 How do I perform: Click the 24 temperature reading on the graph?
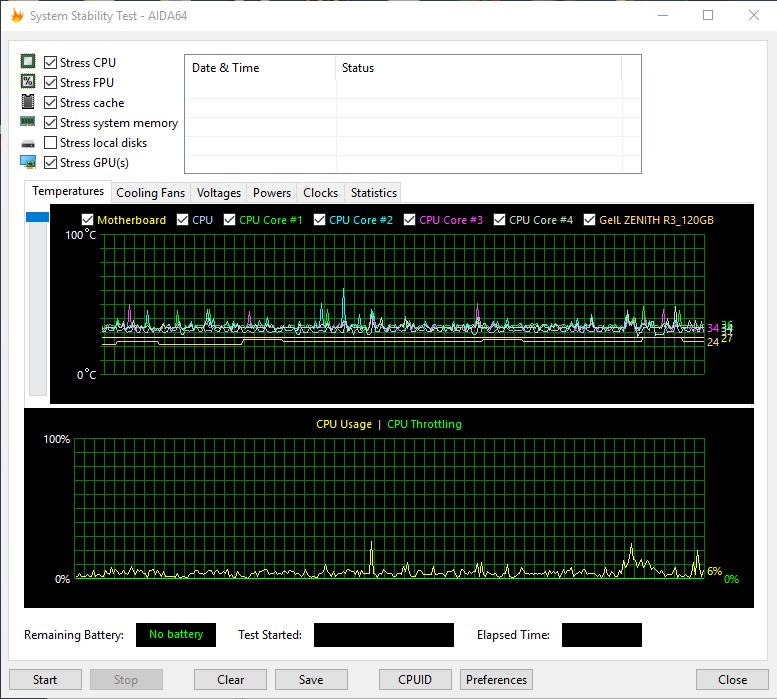[x=713, y=342]
